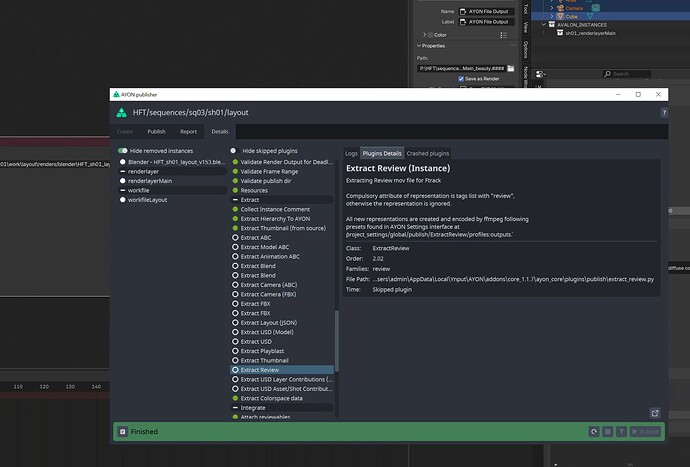Viewport: 690px width, 467px height.
Task: Click the plugin list vertical scrollbar
Action: point(337,342)
